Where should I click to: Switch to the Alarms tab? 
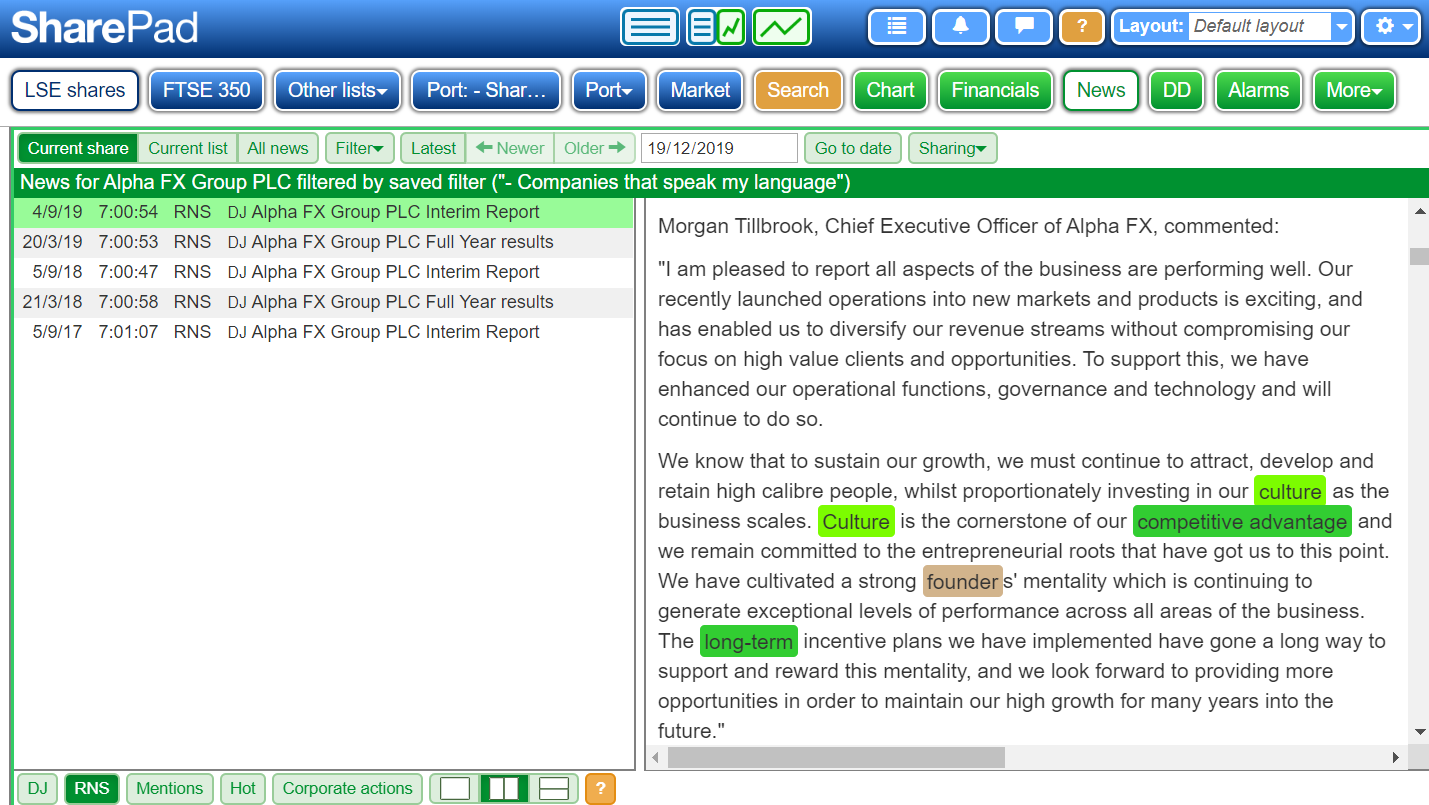pos(1259,90)
